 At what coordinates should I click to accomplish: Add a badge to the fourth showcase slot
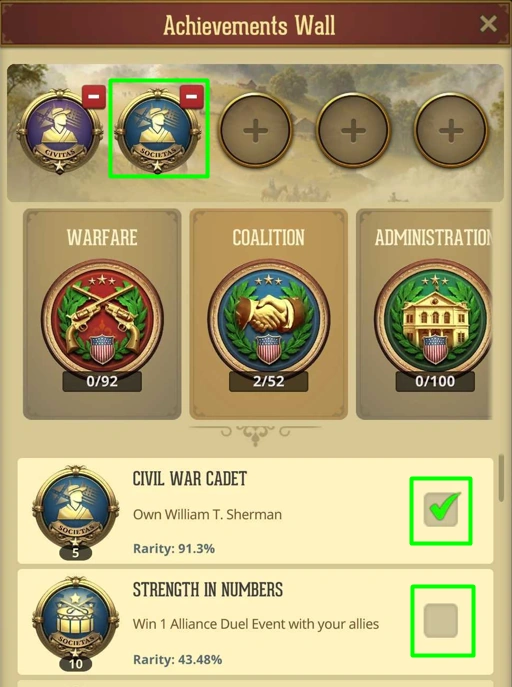[x=353, y=130]
